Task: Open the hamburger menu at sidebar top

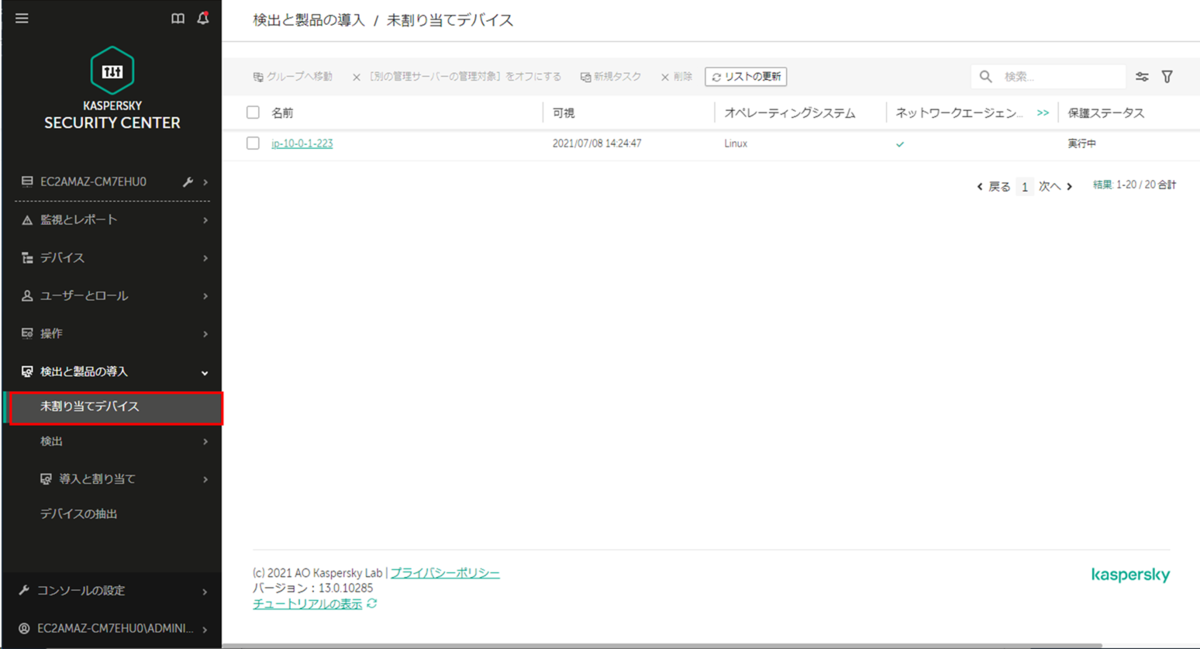Action: pos(22,18)
